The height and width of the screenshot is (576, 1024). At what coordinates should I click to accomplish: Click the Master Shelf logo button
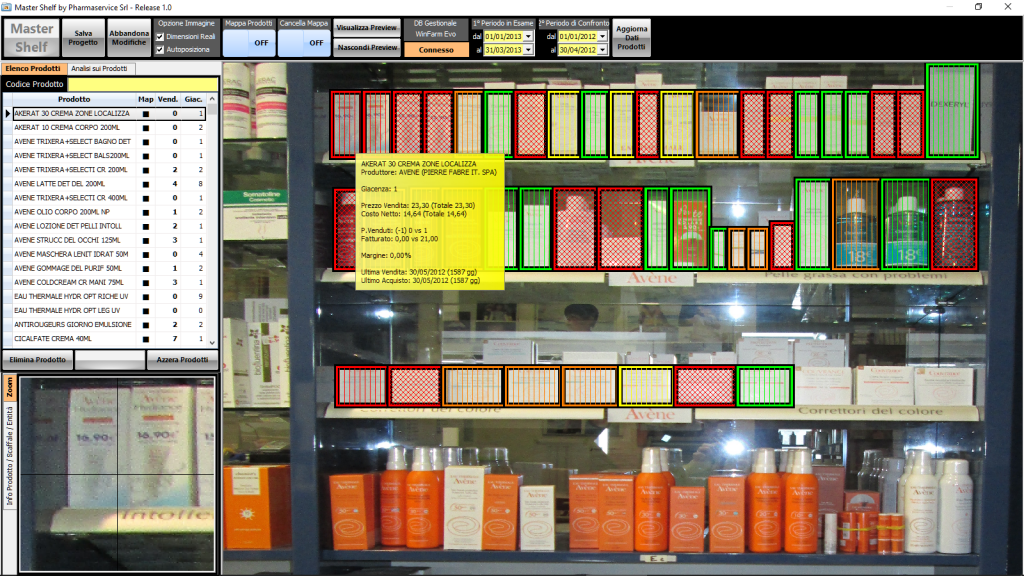click(31, 38)
